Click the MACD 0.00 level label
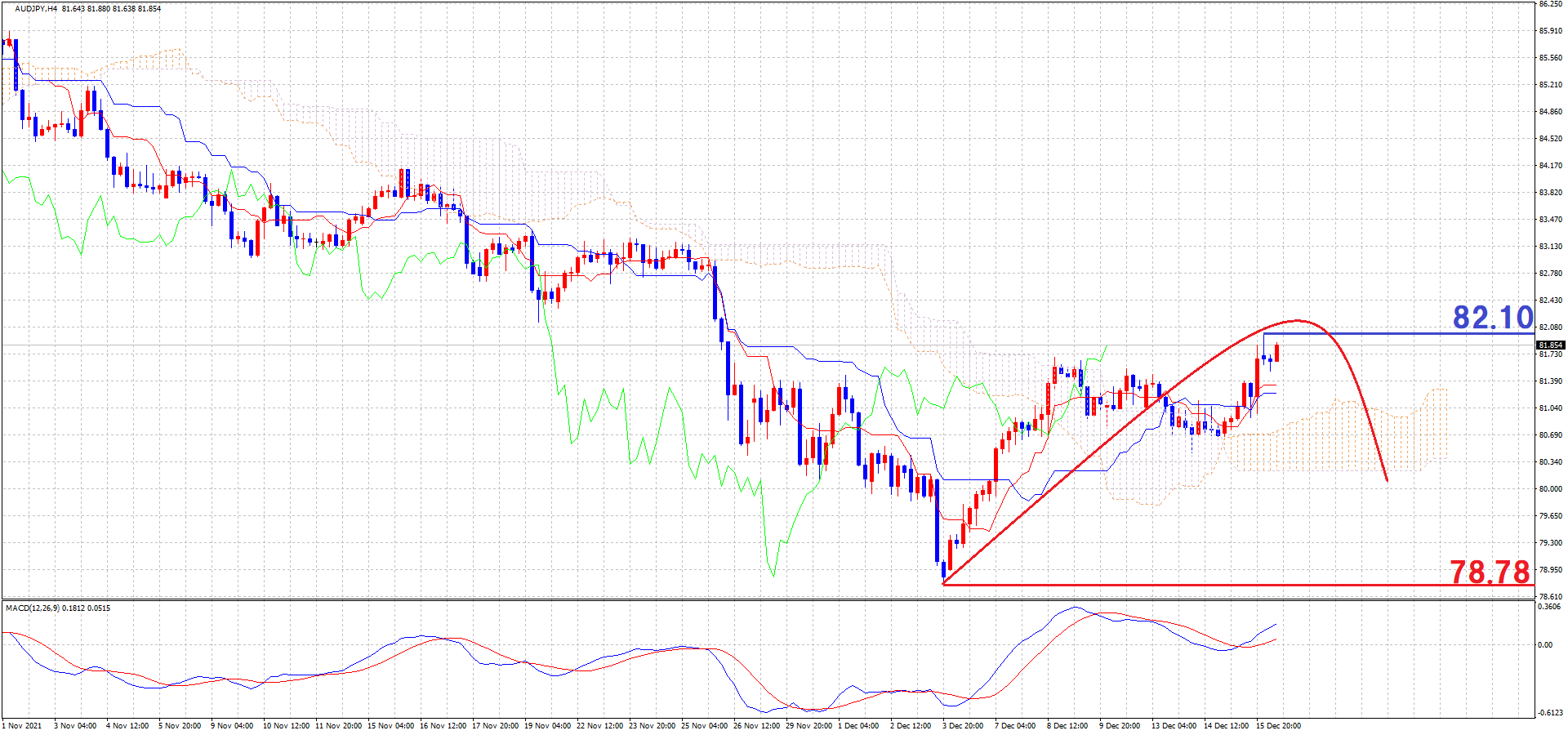 [x=1545, y=645]
